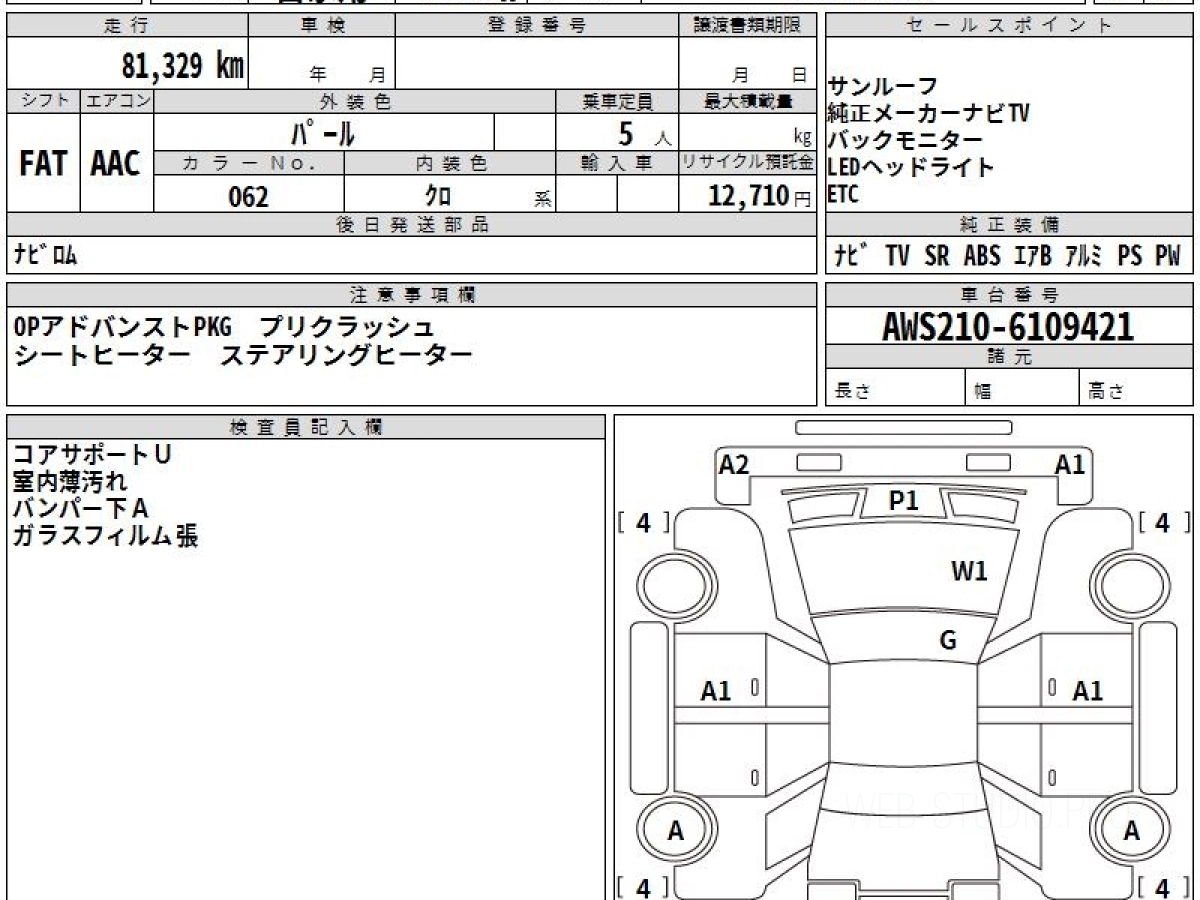
Task: Click the エアコン header
Action: [x=117, y=101]
